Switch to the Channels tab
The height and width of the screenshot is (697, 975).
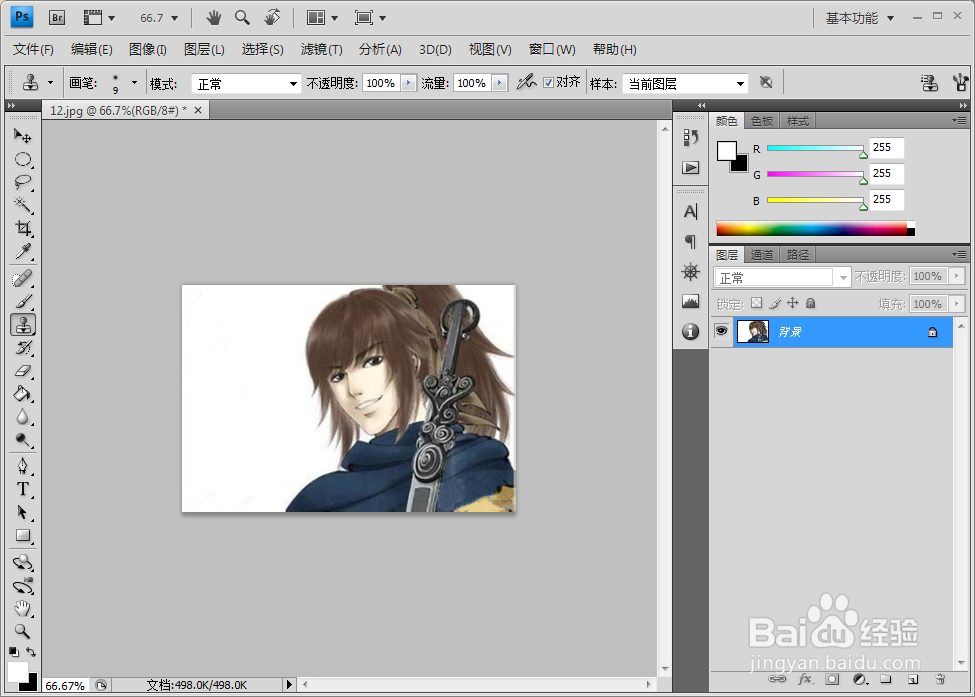[x=762, y=255]
